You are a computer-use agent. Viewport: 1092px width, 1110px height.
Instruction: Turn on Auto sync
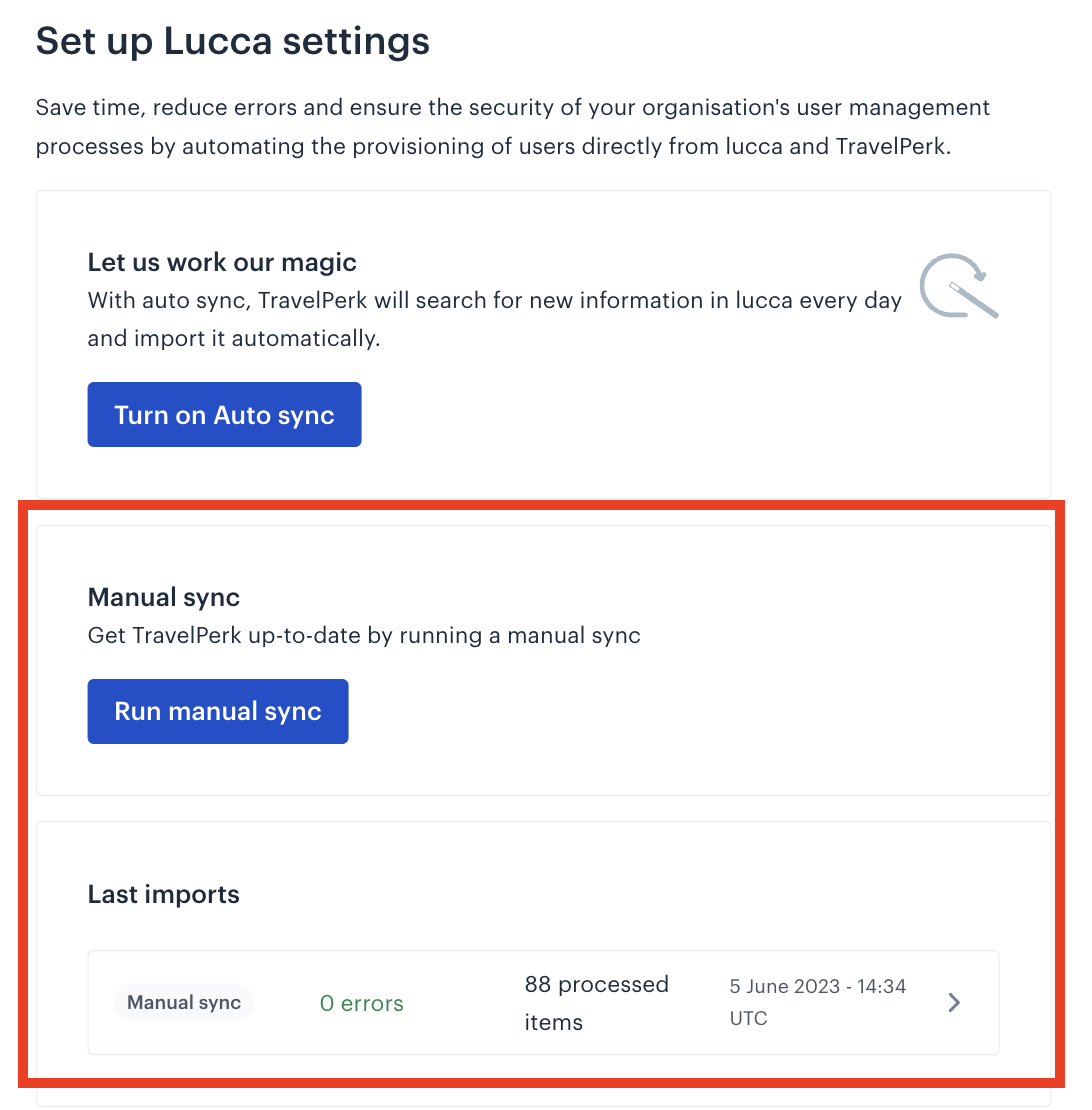coord(224,415)
